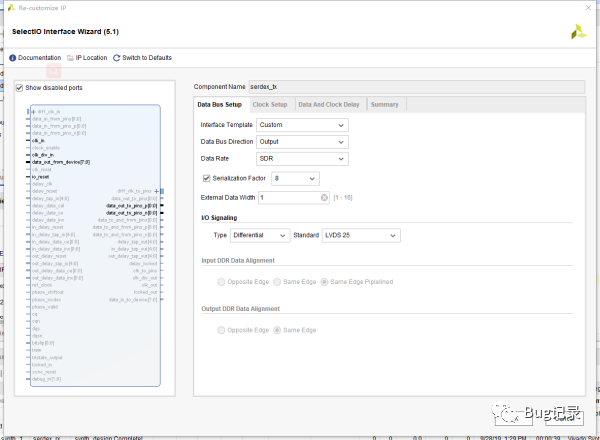Click the Component Name field
Image resolution: width=600 pixels, height=440 pixels.
pos(416,87)
